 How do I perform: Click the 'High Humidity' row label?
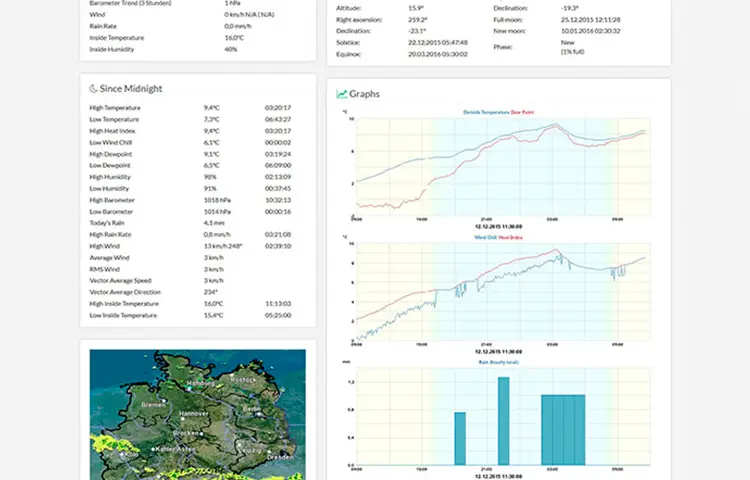point(110,177)
